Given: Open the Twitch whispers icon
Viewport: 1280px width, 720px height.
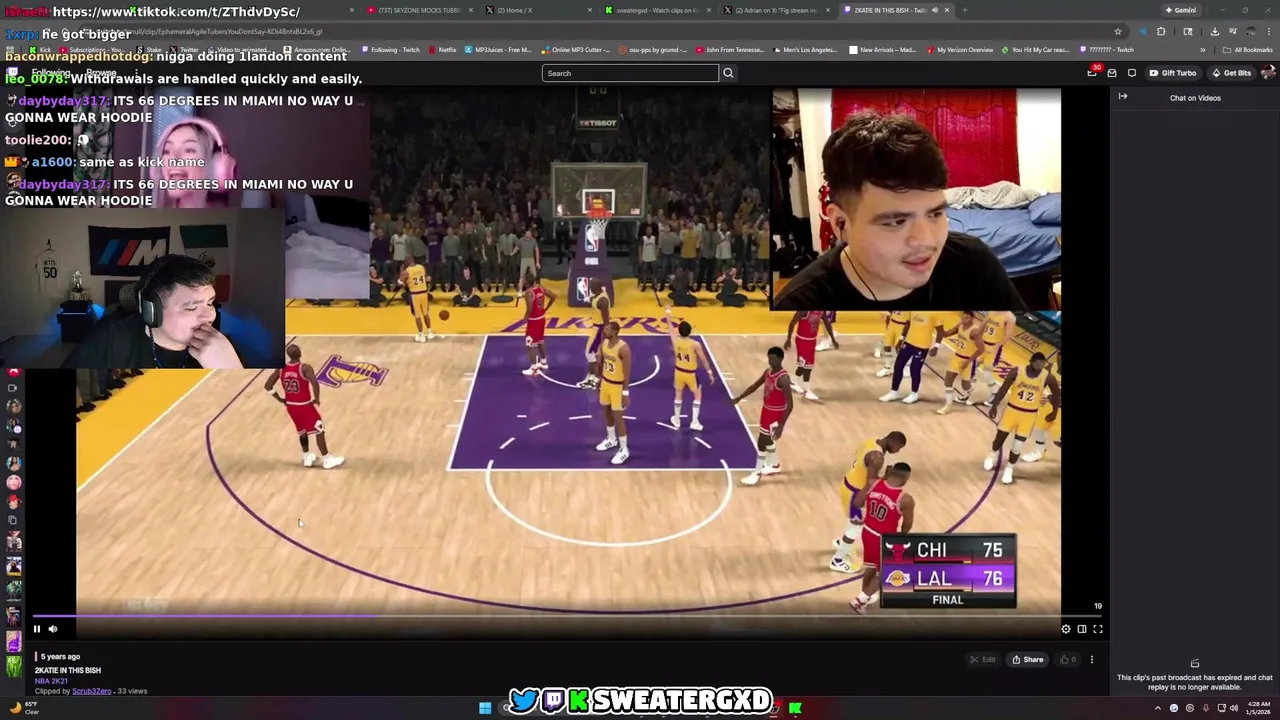Looking at the screenshot, I should 1132,73.
